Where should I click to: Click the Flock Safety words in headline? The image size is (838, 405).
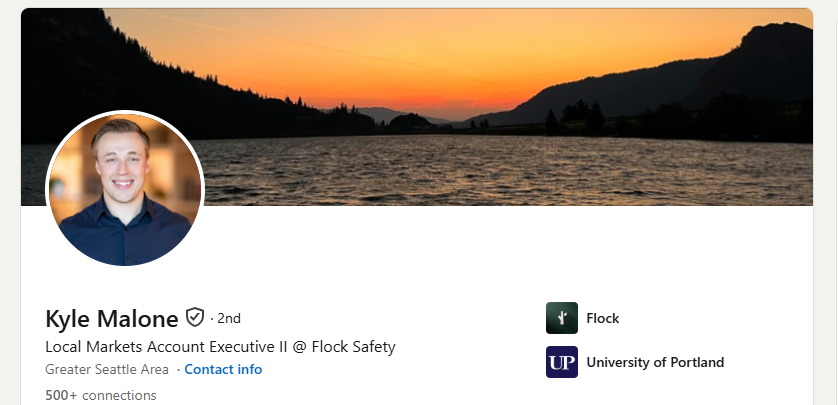(x=354, y=347)
